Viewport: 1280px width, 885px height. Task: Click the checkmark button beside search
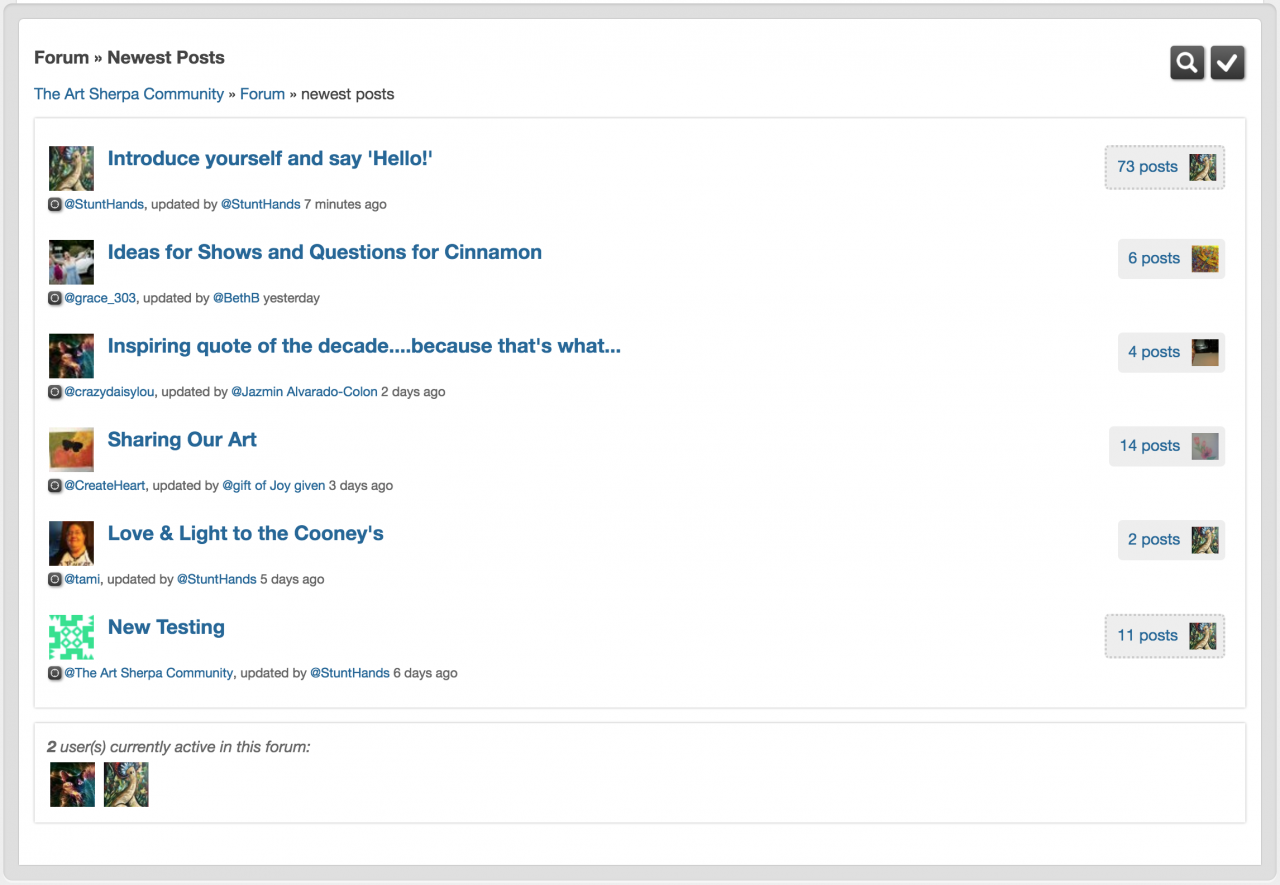coord(1227,63)
